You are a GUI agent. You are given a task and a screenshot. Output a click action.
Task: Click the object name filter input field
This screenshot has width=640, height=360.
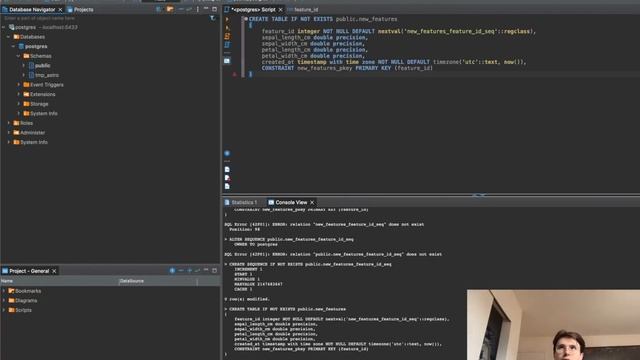(x=105, y=18)
